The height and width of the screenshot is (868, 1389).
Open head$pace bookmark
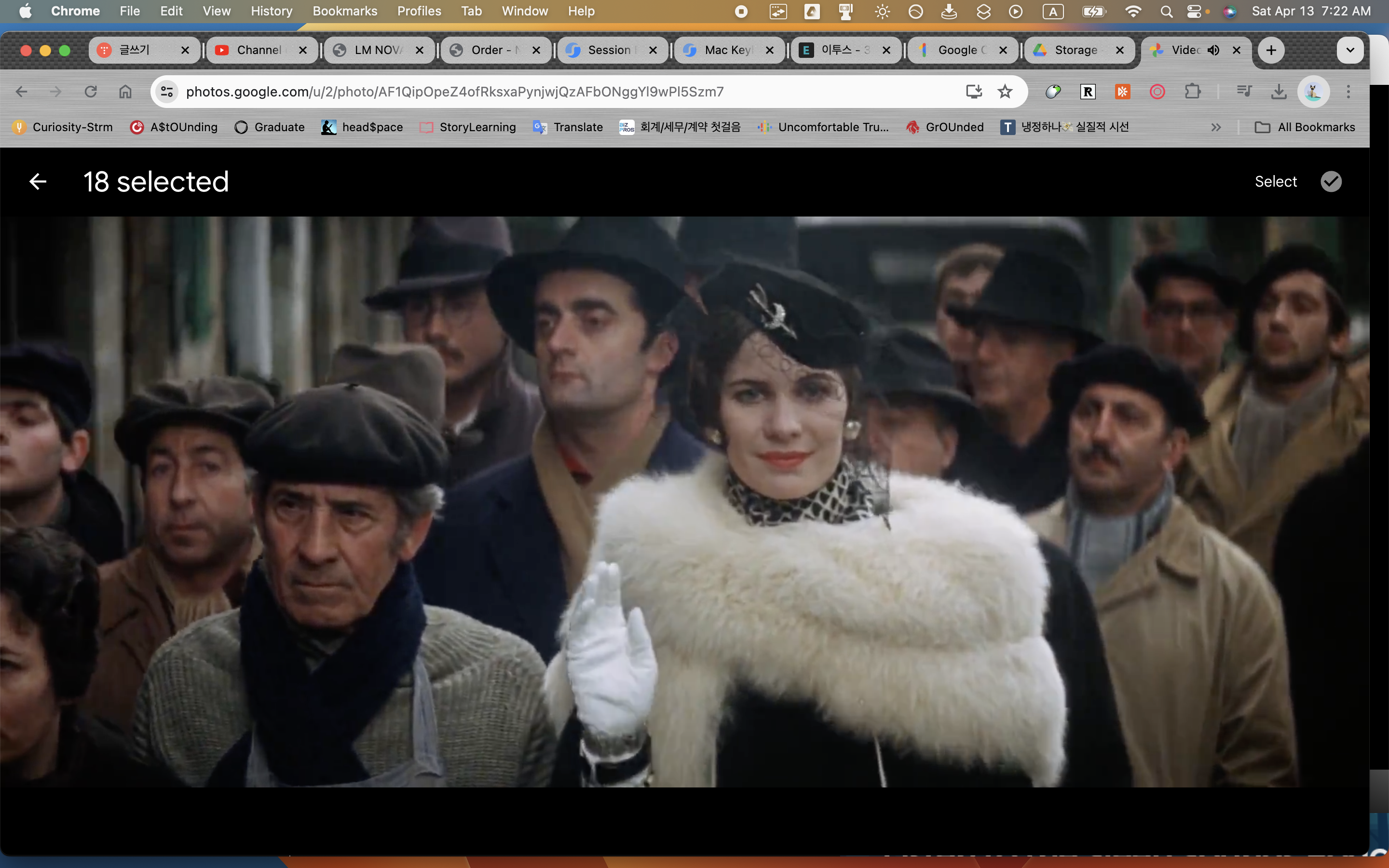point(362,127)
